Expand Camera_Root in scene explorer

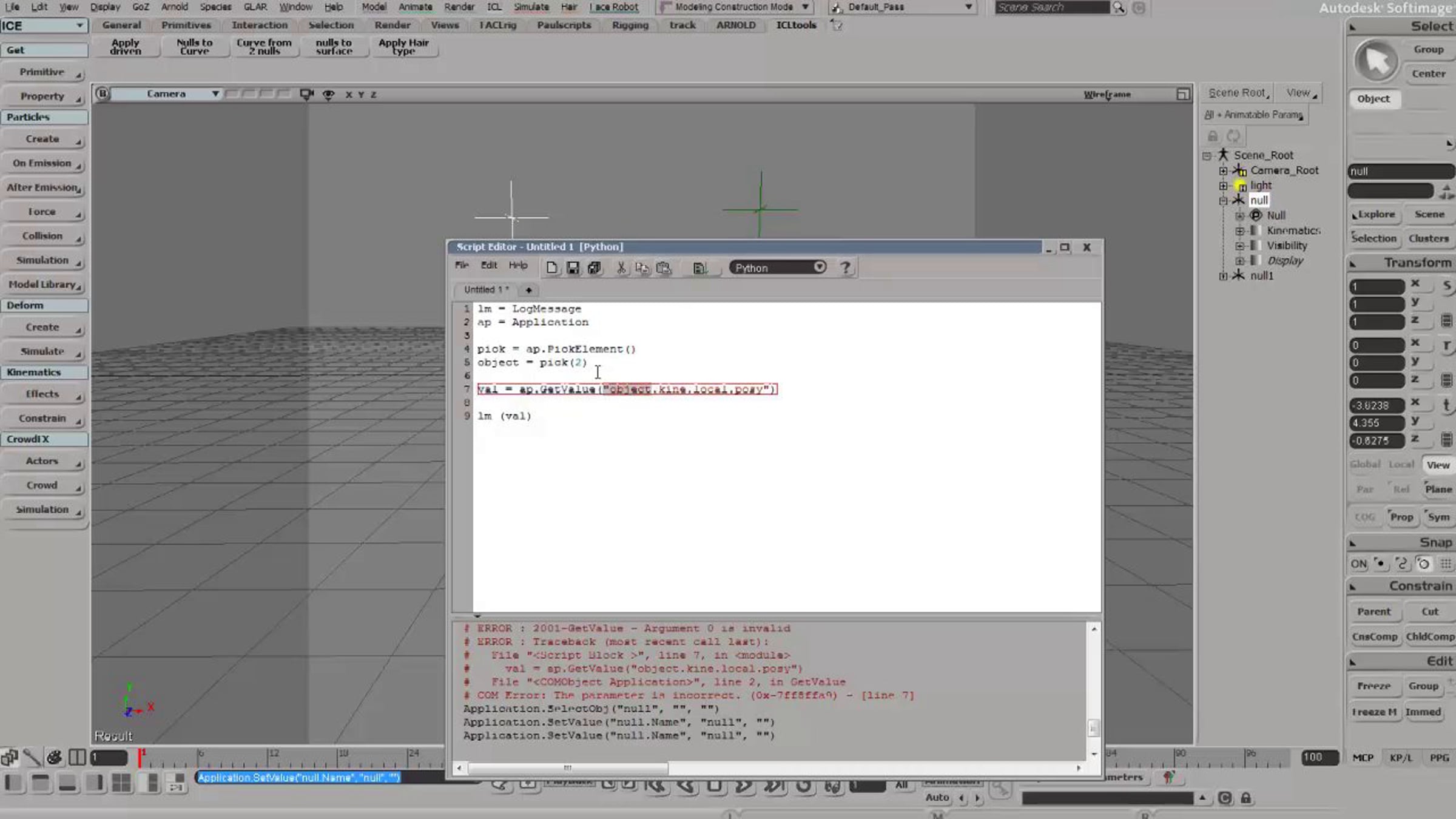tap(1223, 171)
